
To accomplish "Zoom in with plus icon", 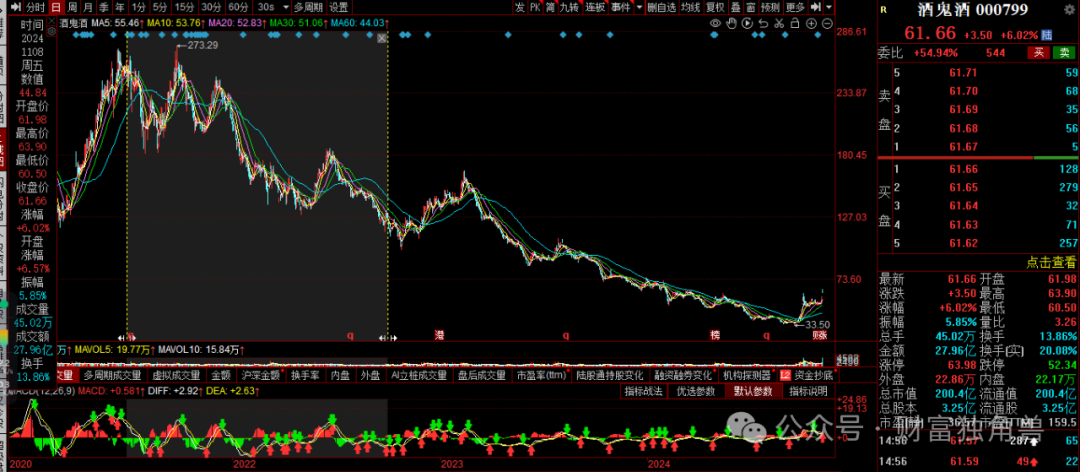I will [x=811, y=23].
